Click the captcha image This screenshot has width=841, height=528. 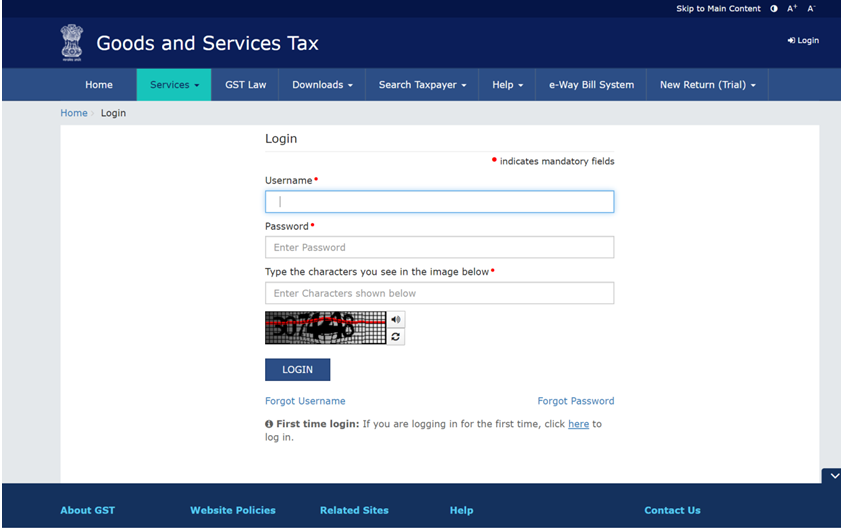pyautogui.click(x=326, y=328)
